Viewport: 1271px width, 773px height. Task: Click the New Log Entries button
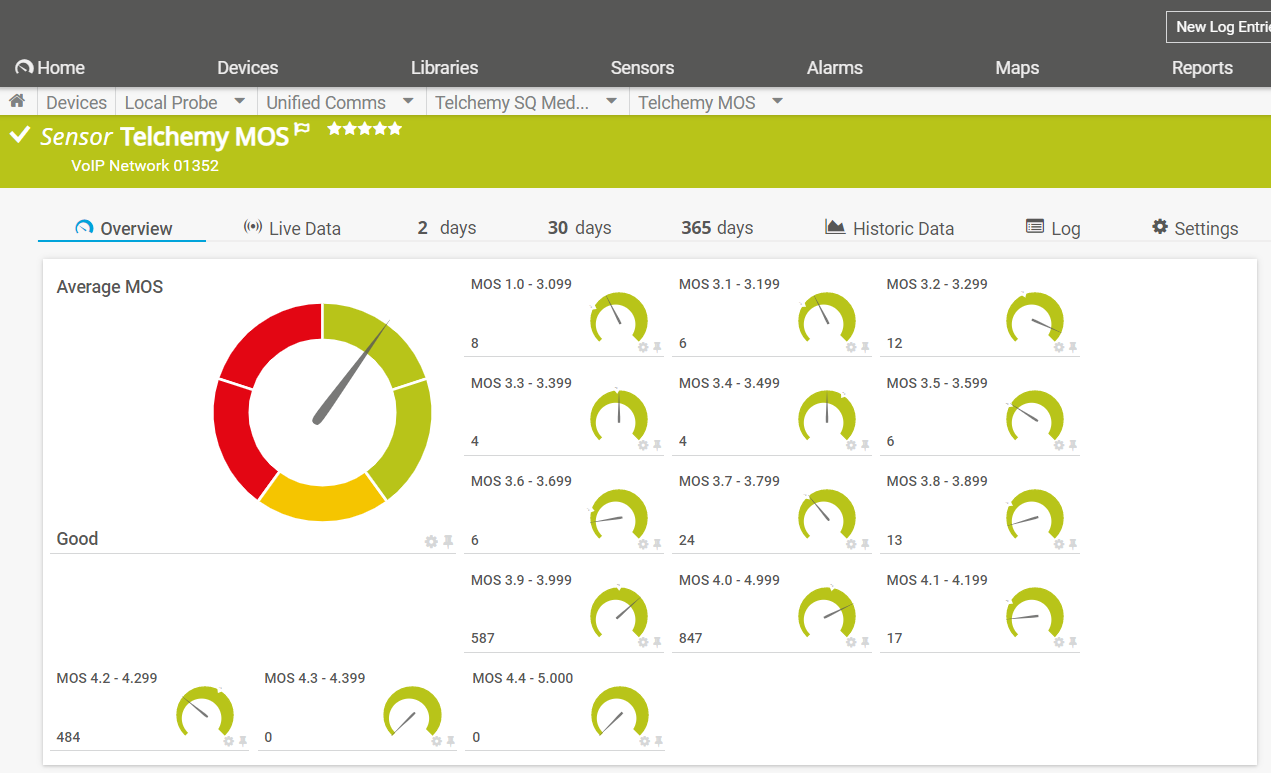(1220, 27)
